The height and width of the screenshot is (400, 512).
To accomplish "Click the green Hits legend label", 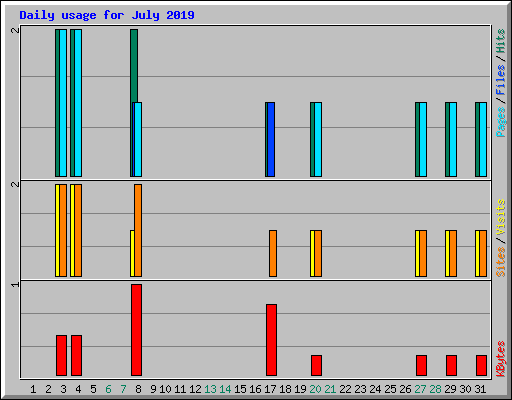I will tap(501, 41).
